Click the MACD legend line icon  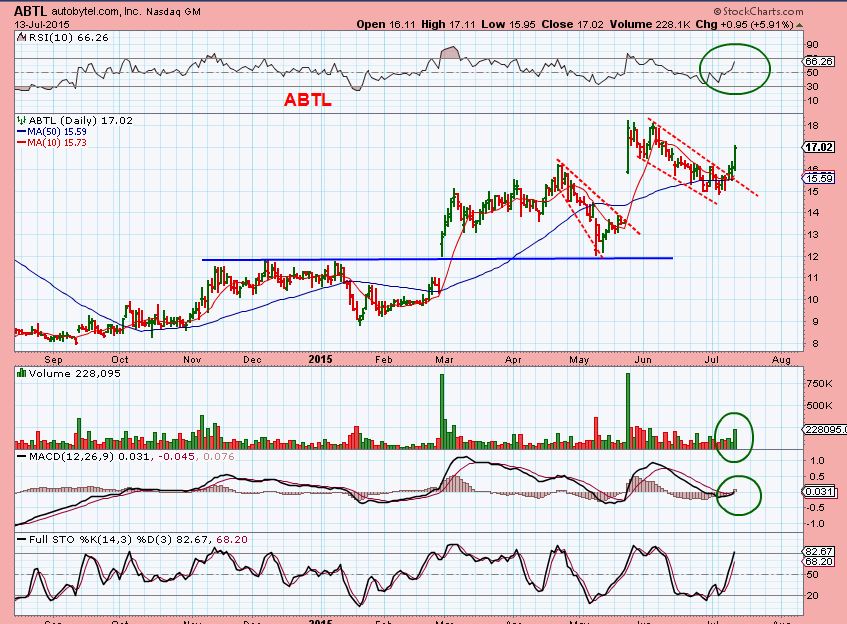tap(22, 457)
